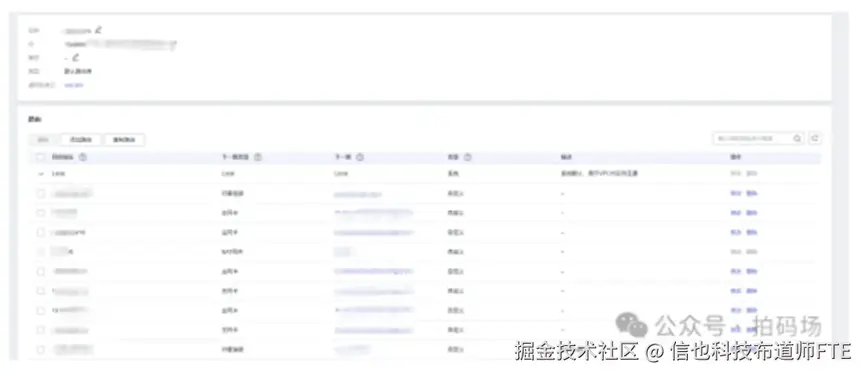Screen dimensions: 865x376
Task: Click the pencil edit icon beside the route table name
Action: [x=98, y=30]
